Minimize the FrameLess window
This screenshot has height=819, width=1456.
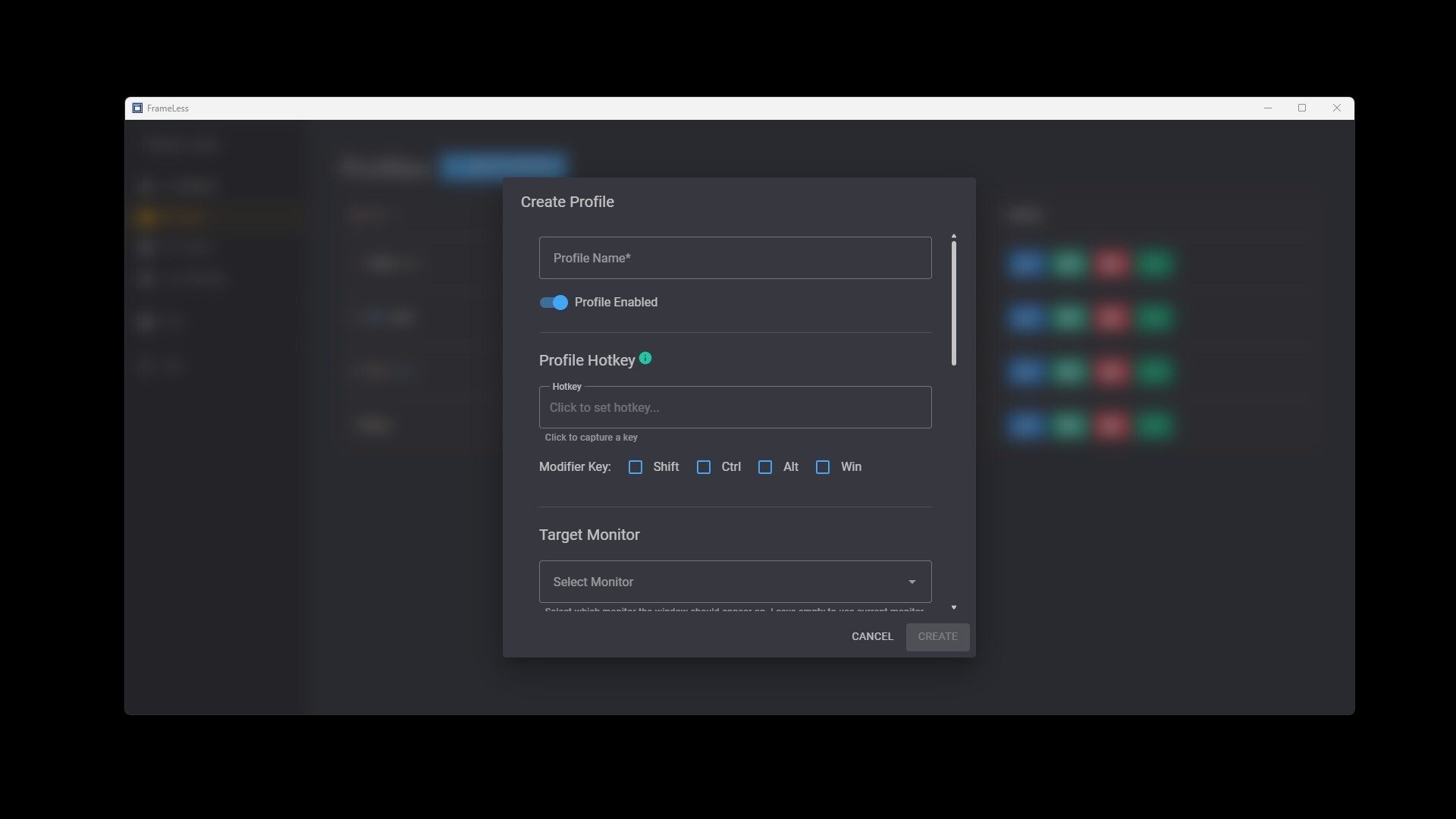(1267, 108)
